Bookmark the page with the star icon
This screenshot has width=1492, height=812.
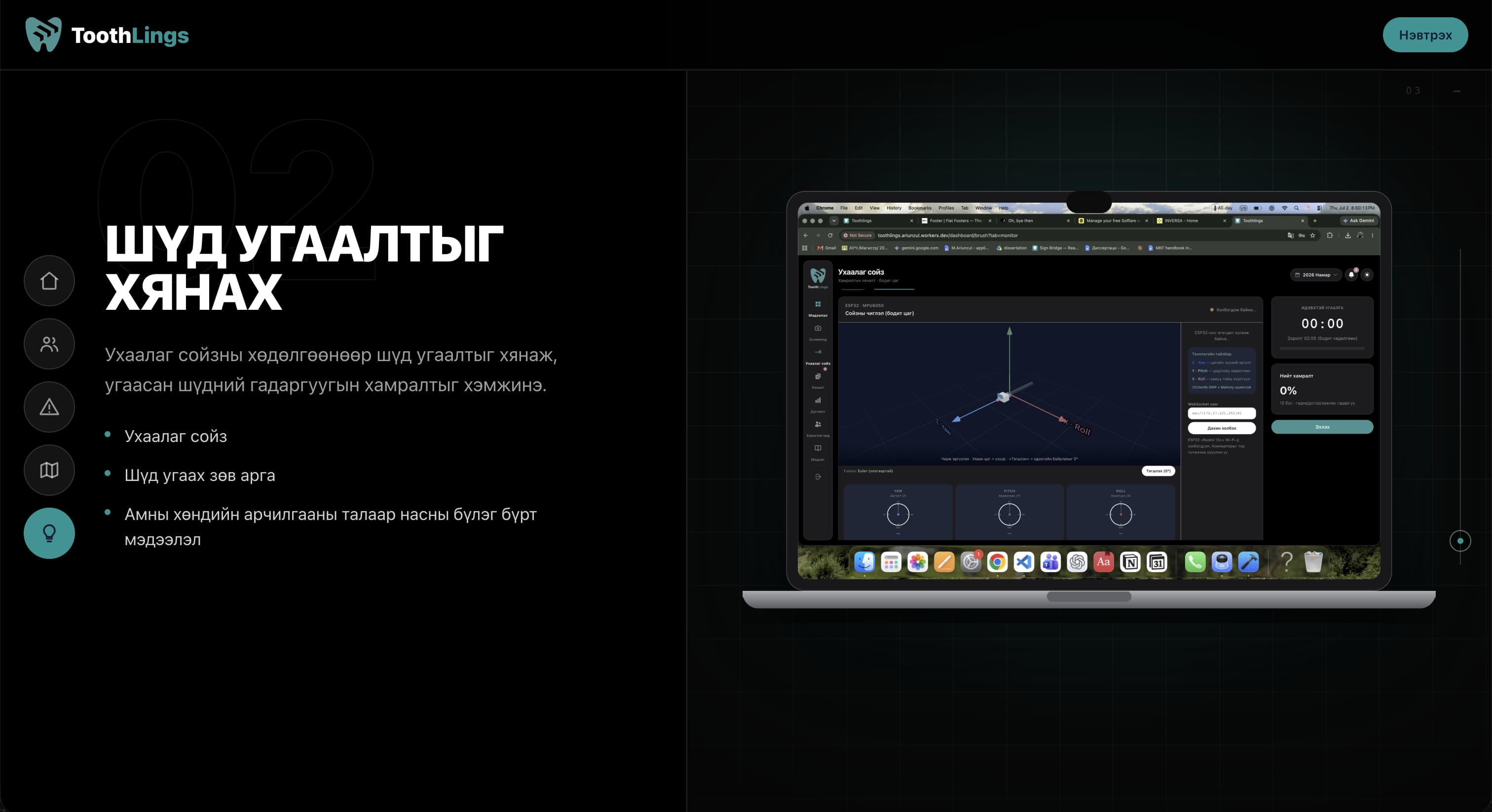point(1312,235)
